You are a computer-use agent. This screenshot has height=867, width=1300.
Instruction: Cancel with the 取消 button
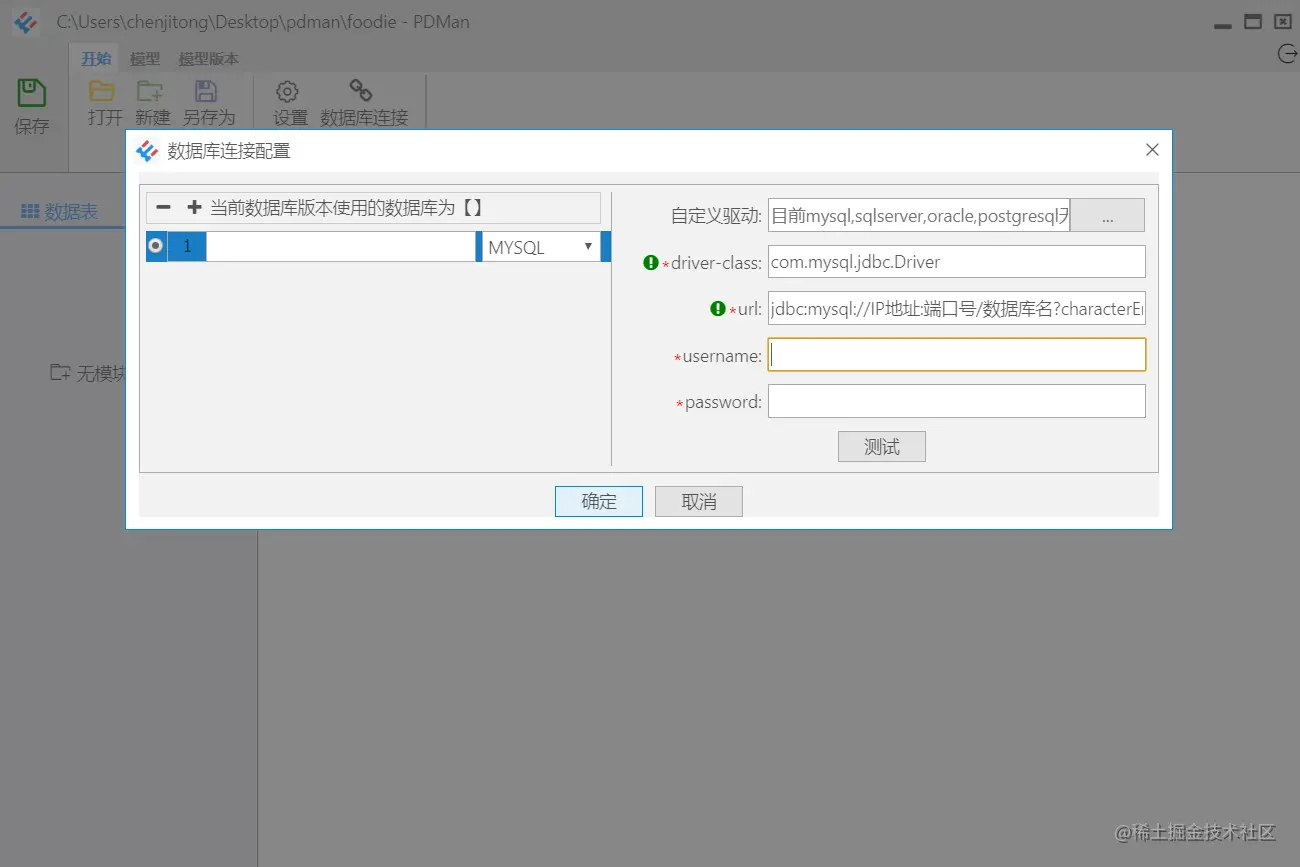tap(699, 501)
